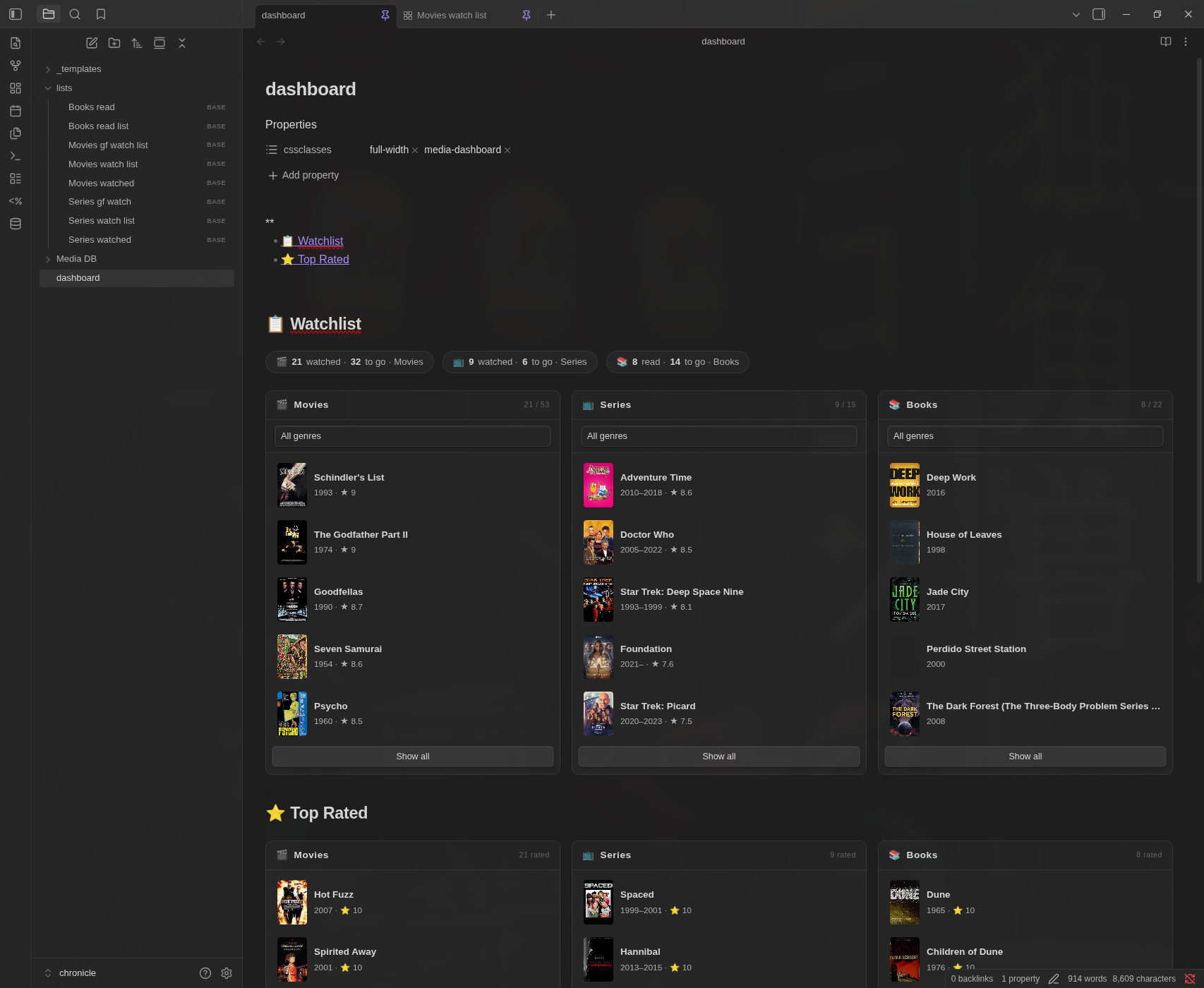Toggle the left sidebar collapse icon
Screen dimensions: 1204x988
[x=16, y=14]
